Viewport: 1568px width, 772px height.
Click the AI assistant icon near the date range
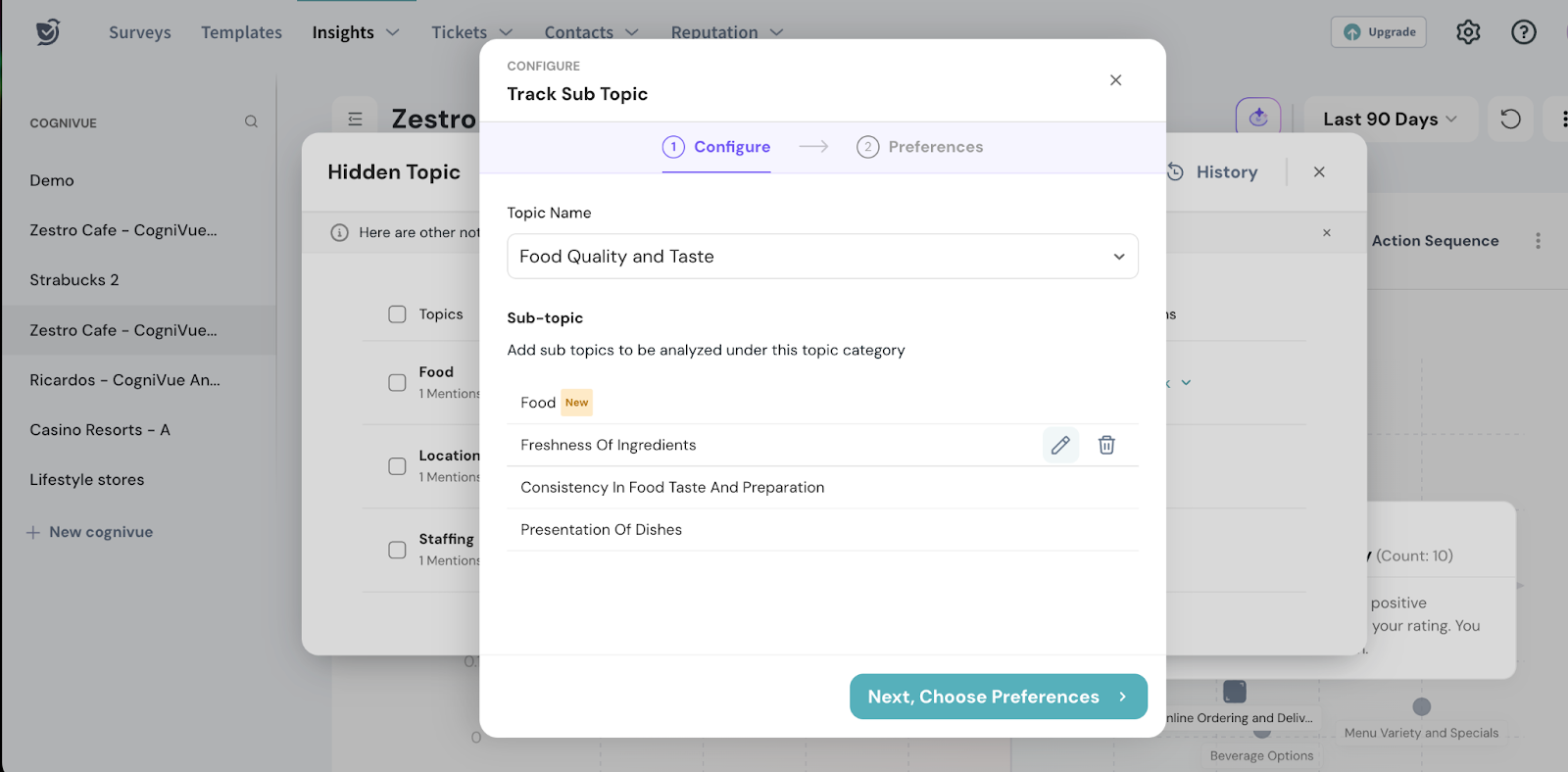[1258, 119]
